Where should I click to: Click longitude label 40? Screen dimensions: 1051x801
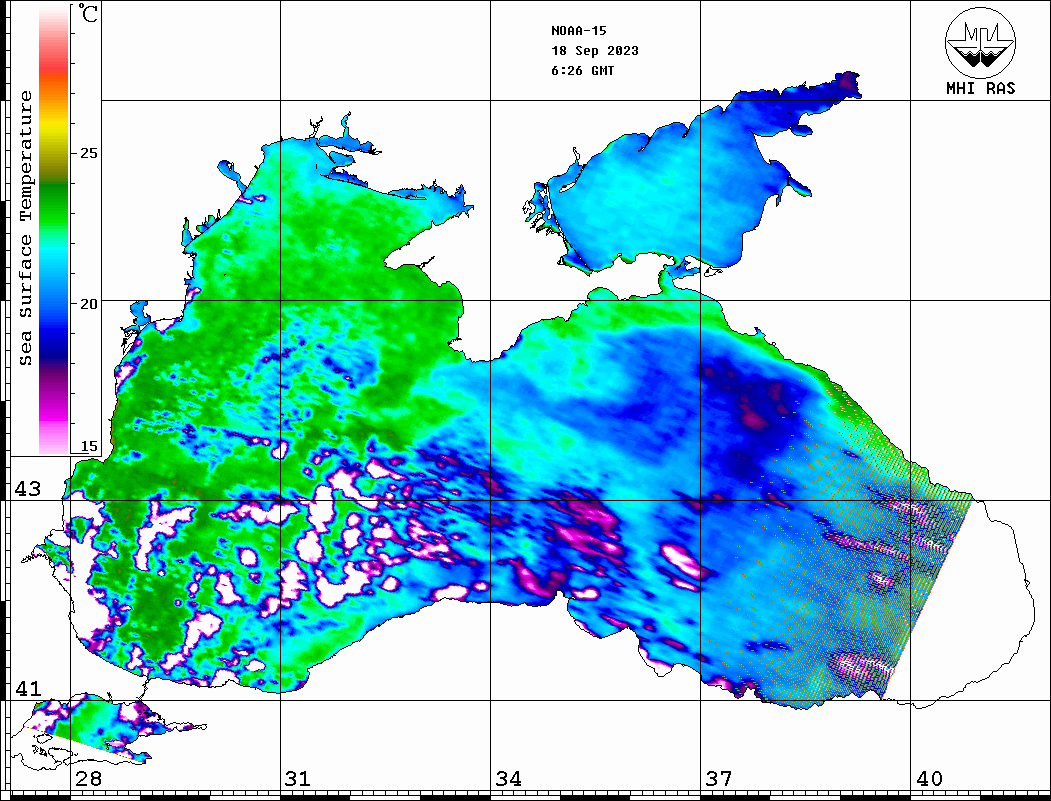tap(929, 778)
